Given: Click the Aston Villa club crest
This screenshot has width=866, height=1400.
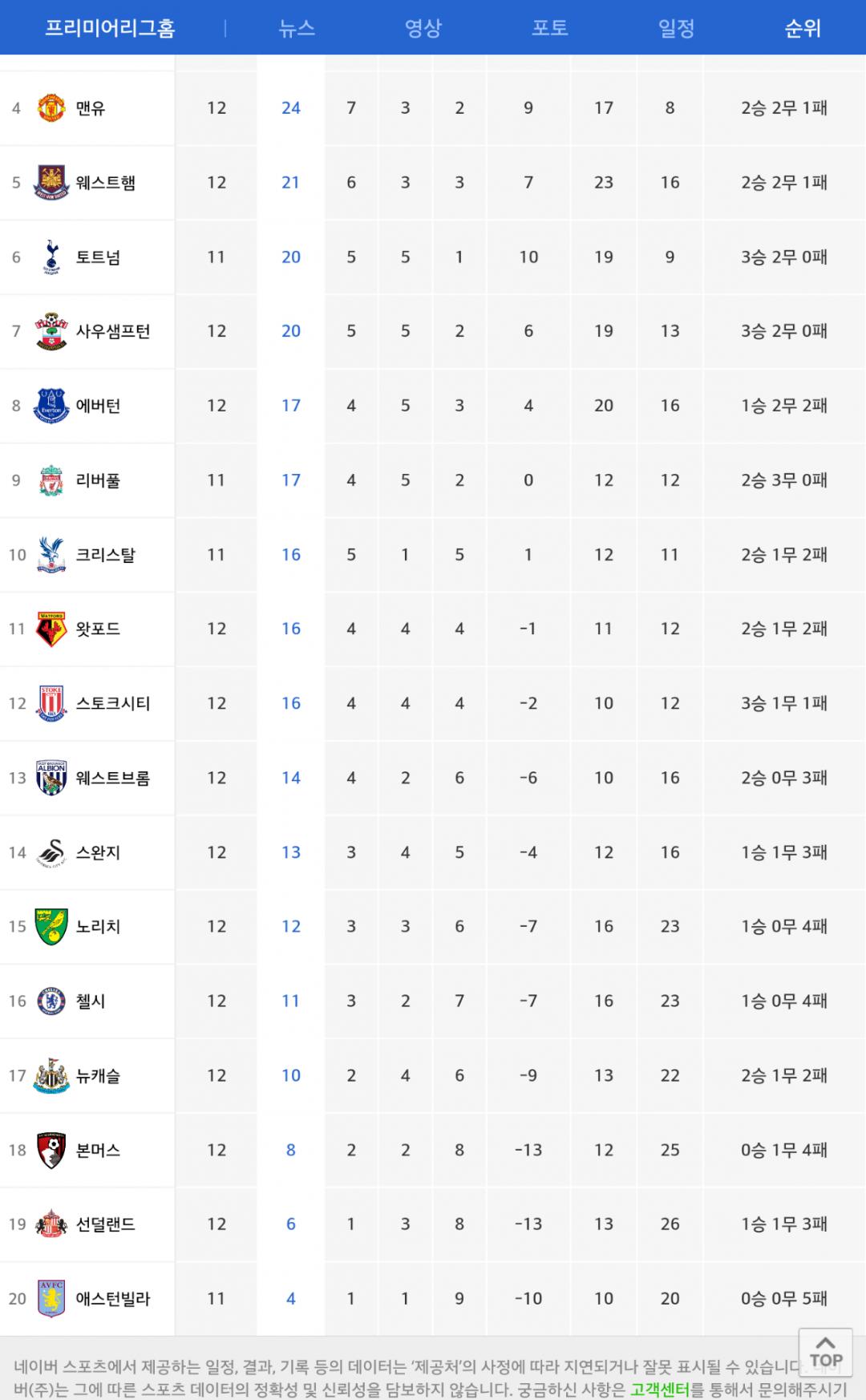Looking at the screenshot, I should coord(51,1299).
